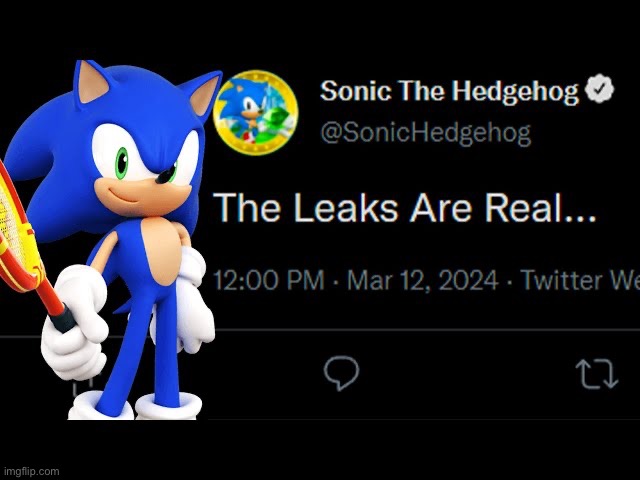Open the Twitter Web source label
Viewport: 640px width, 480px height.
[581, 280]
